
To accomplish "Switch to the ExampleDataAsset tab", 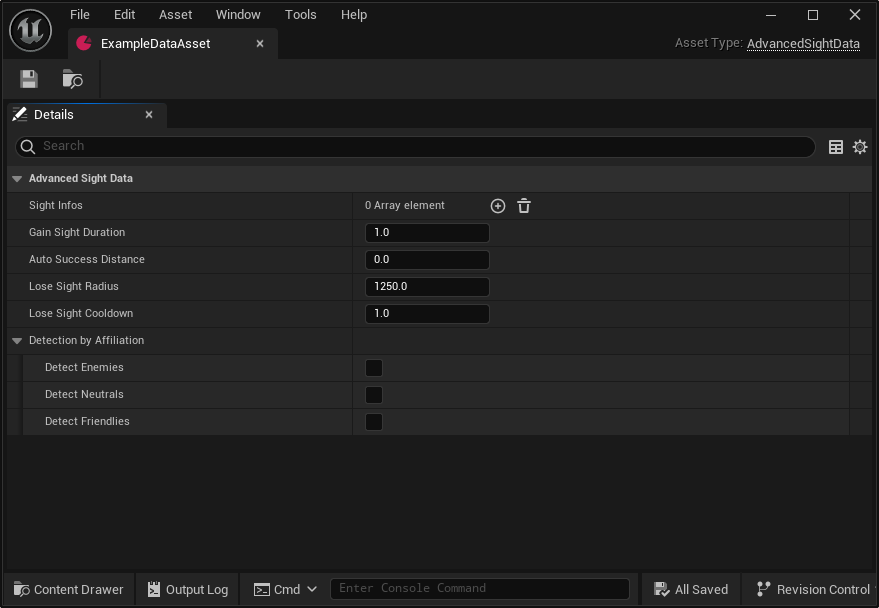I will (x=173, y=44).
